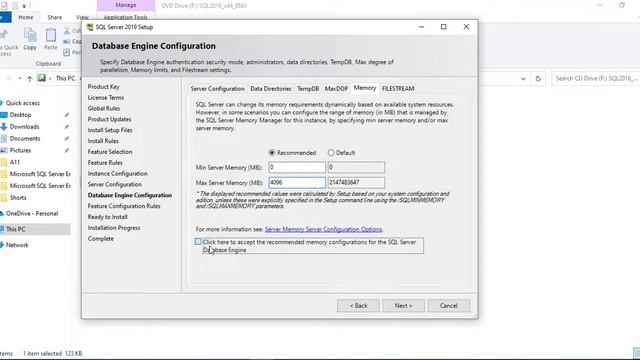
Task: Click the SQL Server 2019 Setup title icon
Action: tap(89, 27)
